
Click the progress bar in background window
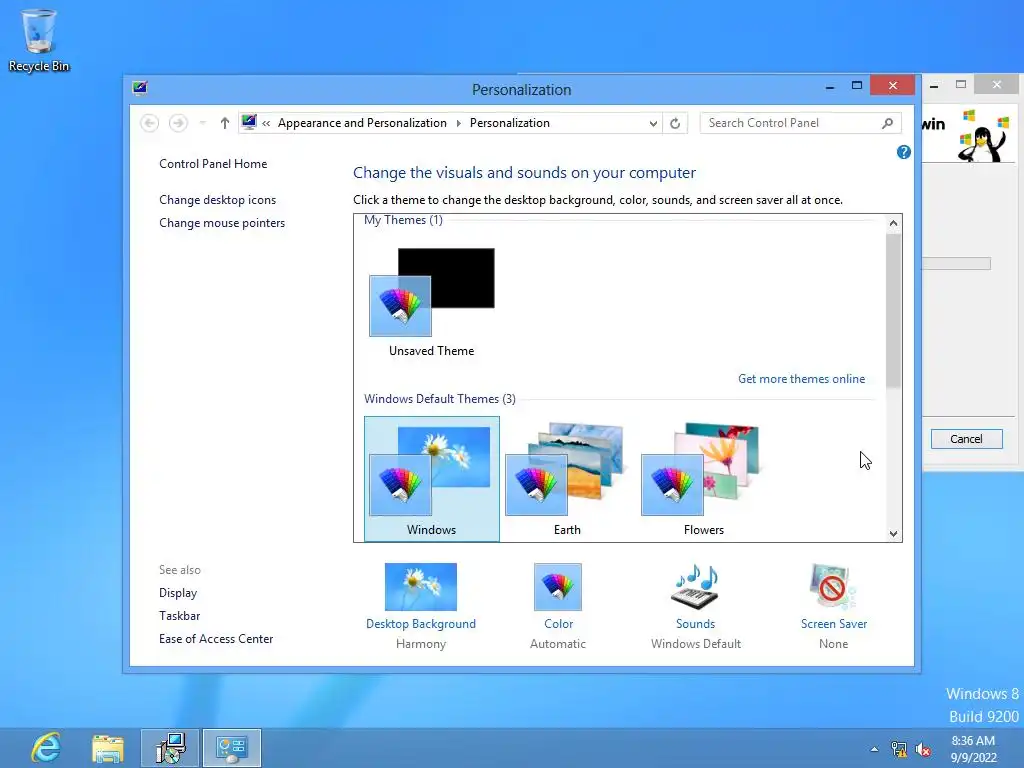click(x=956, y=264)
